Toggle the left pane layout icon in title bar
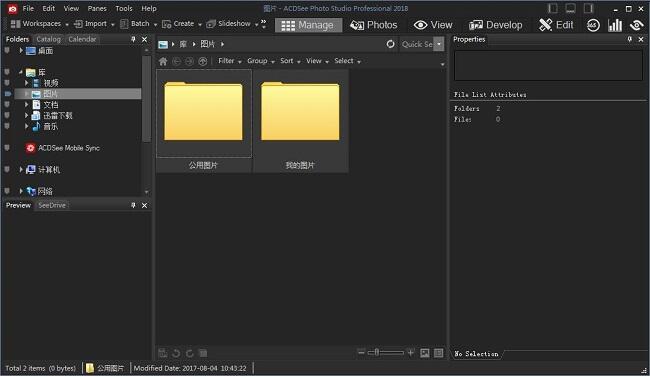 point(553,8)
